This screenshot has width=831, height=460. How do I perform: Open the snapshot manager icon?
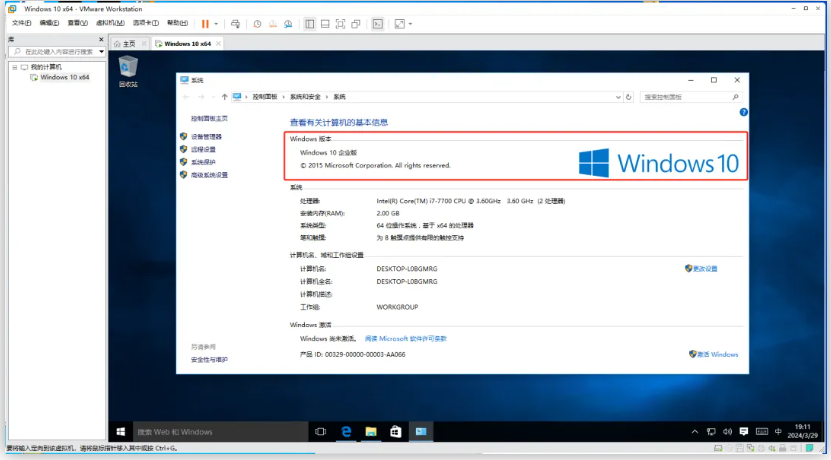tap(288, 24)
